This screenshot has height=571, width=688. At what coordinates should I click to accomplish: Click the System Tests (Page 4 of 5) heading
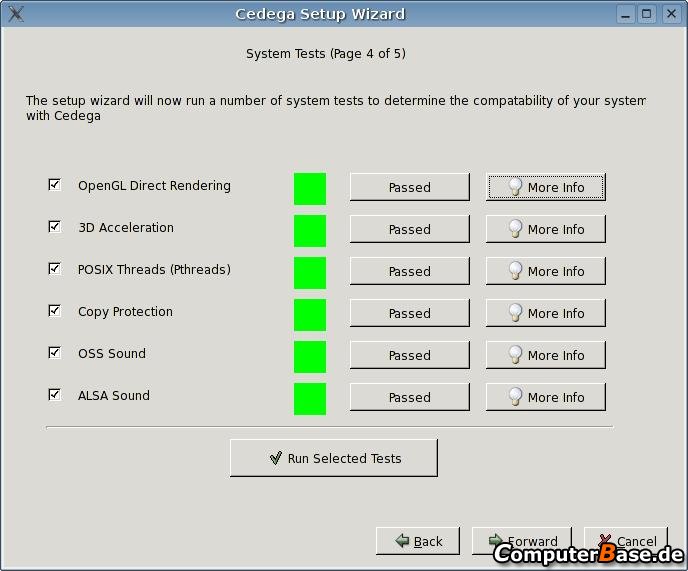point(326,54)
